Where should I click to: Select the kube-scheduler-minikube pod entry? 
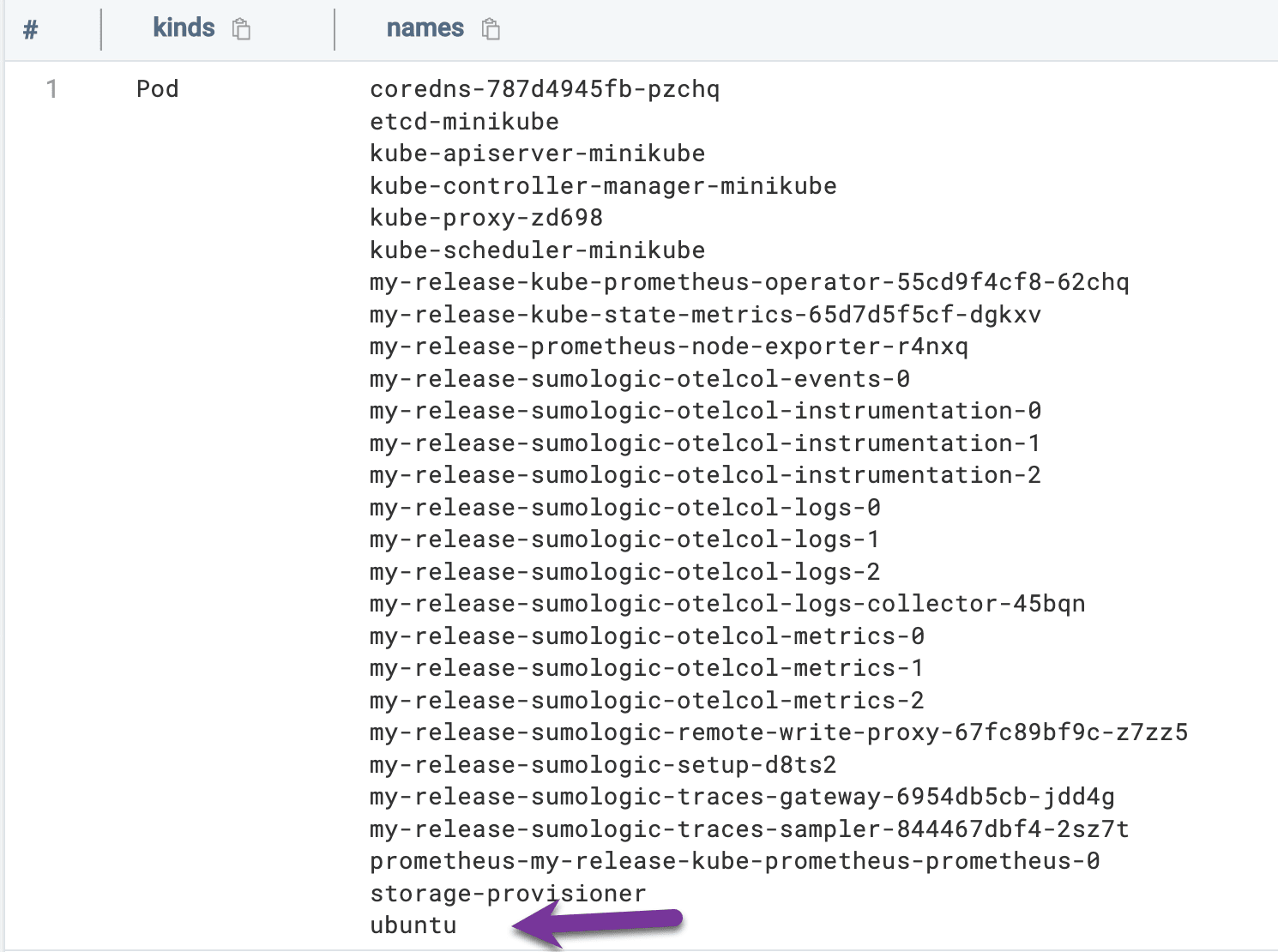point(537,250)
